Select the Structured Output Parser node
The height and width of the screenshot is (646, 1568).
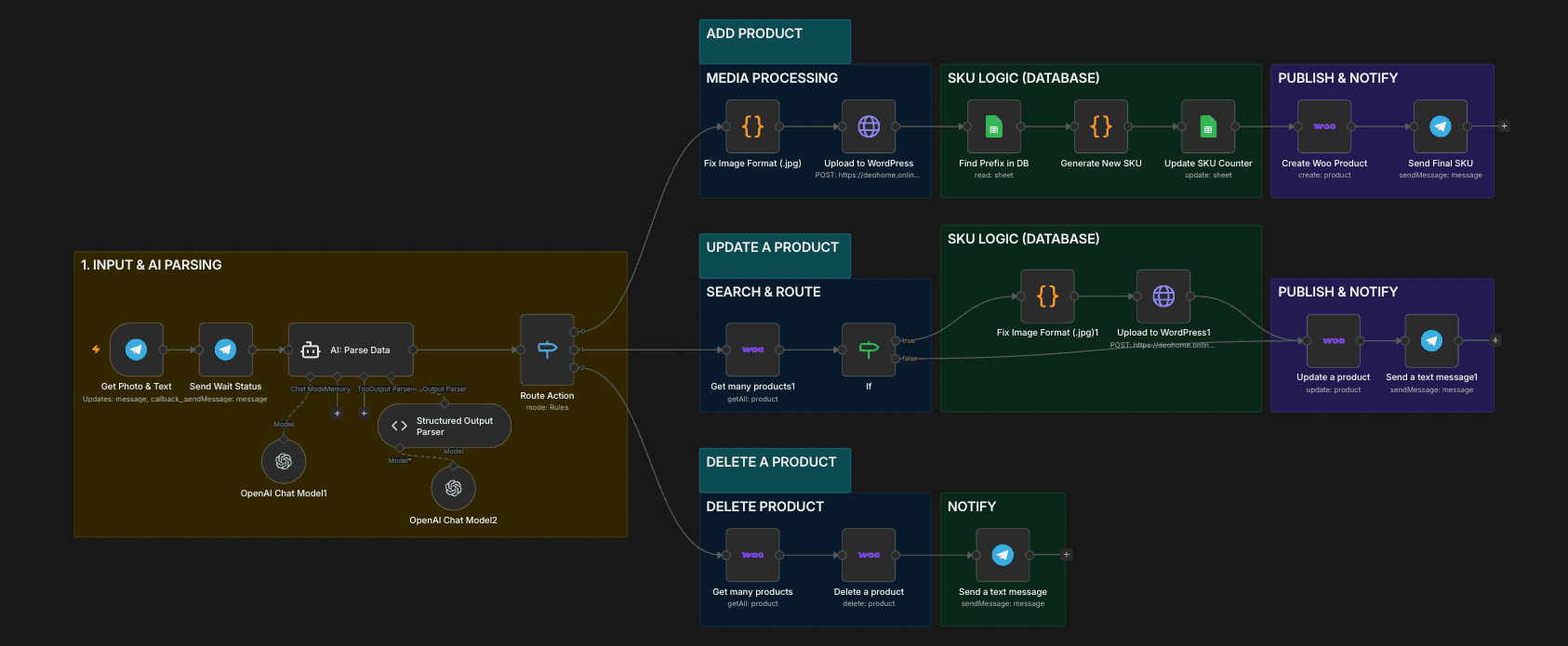click(x=445, y=426)
